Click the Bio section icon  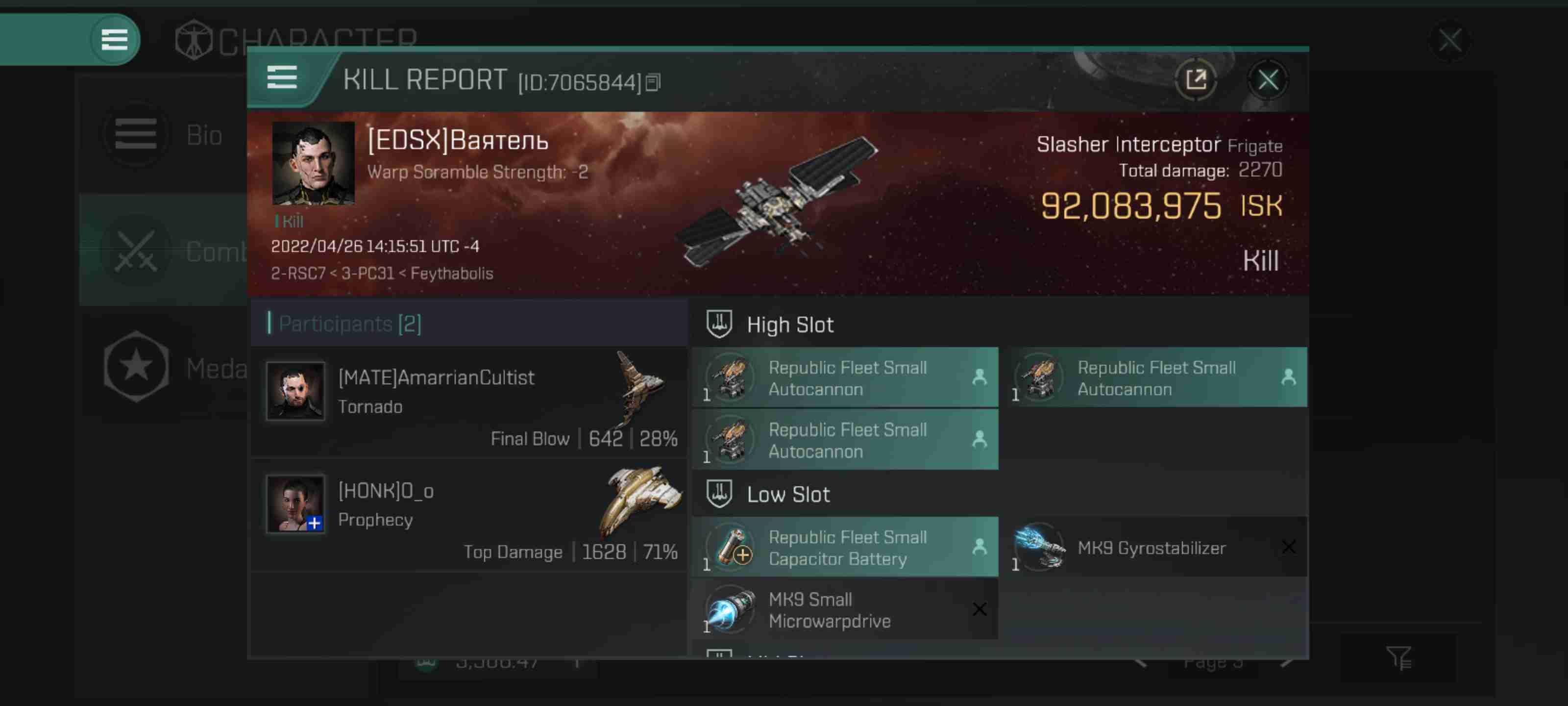[136, 134]
